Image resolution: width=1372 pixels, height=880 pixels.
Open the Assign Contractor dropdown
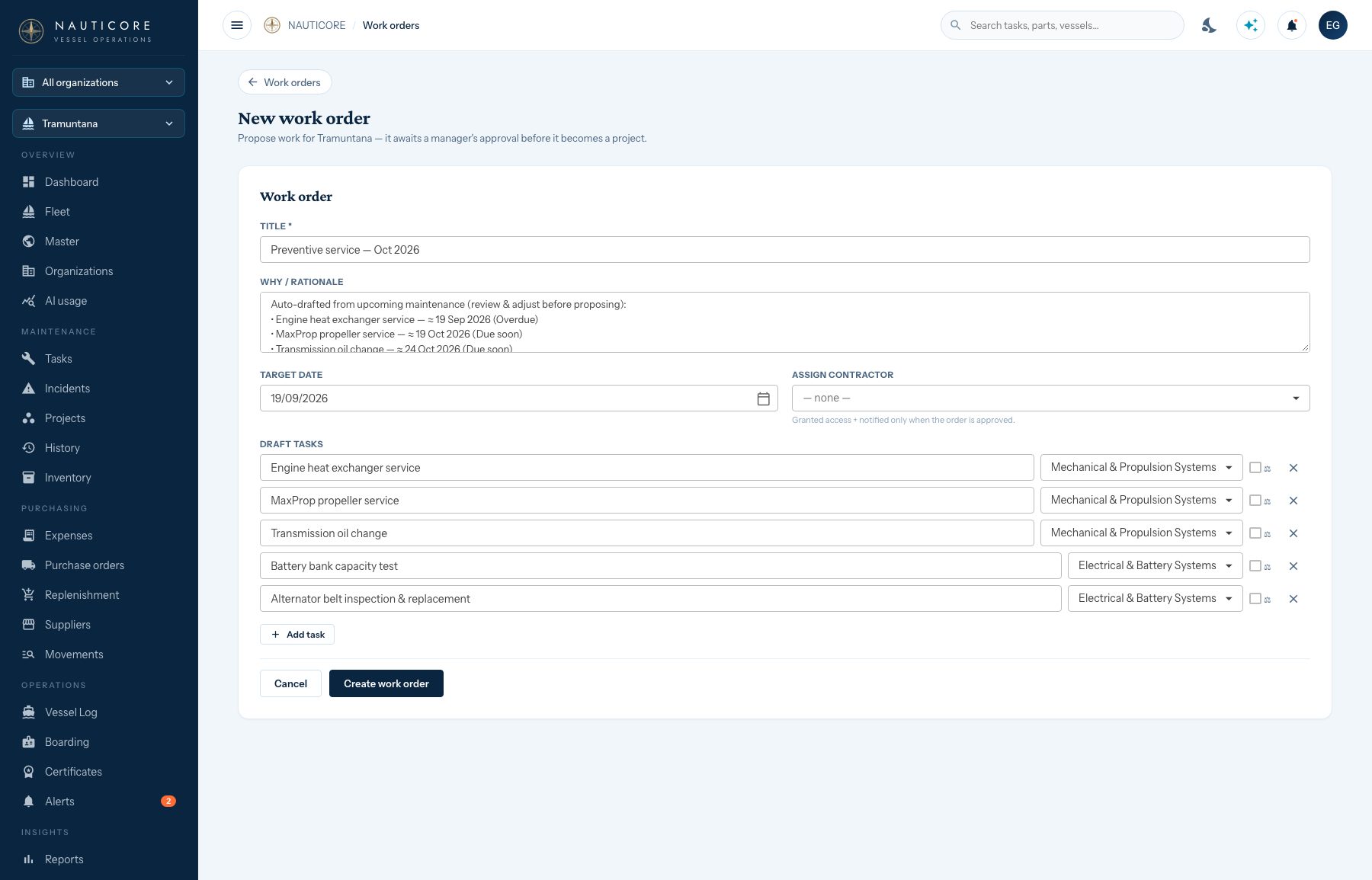coord(1050,398)
